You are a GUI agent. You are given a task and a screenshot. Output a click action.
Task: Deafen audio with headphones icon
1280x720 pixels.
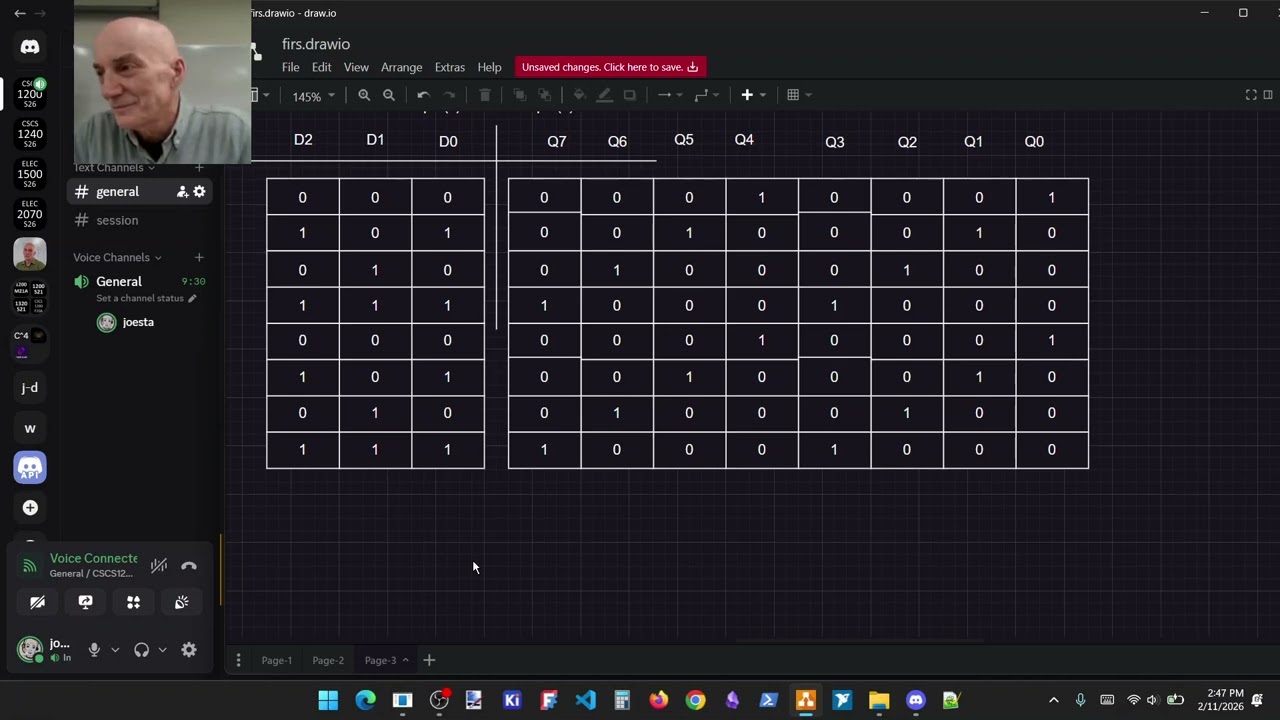coord(141,650)
